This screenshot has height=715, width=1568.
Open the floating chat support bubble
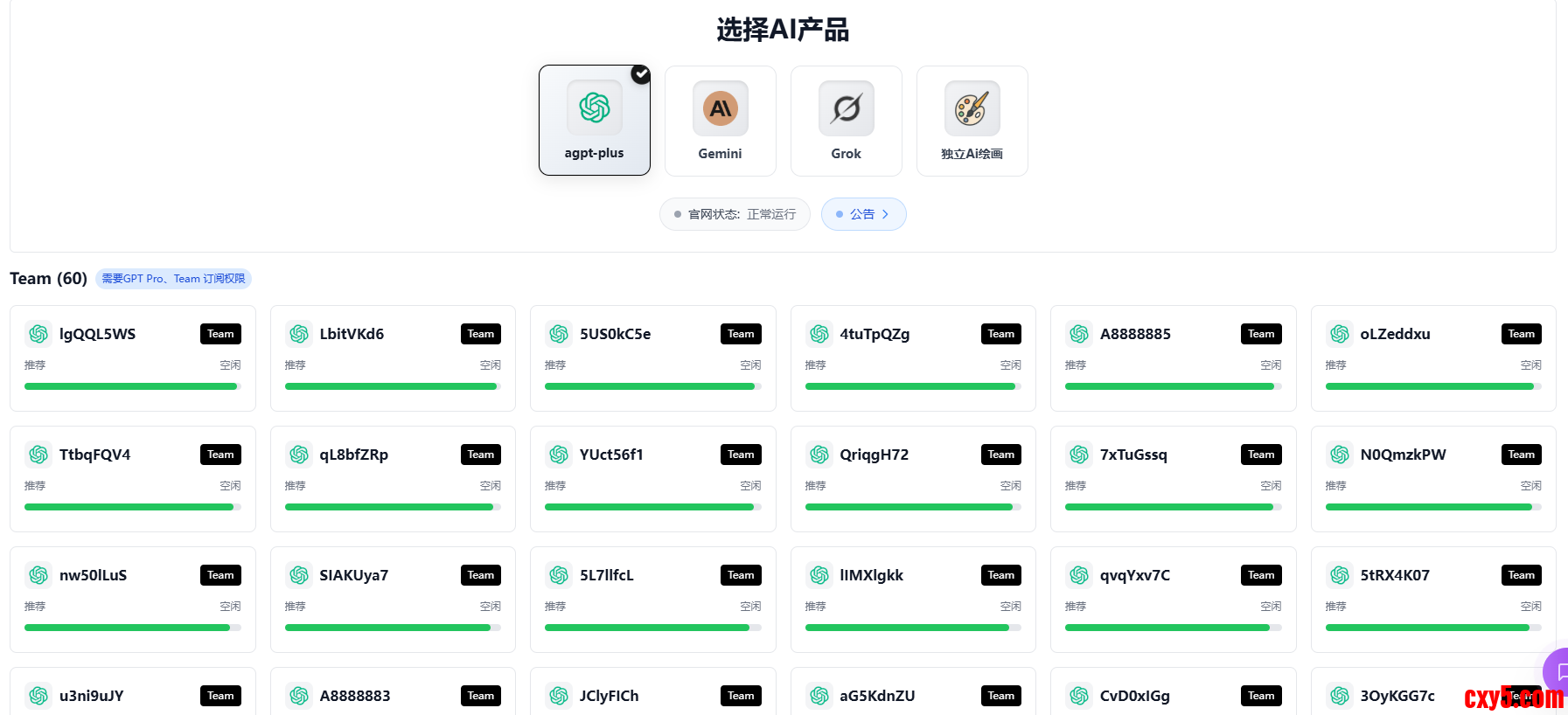tap(1557, 671)
